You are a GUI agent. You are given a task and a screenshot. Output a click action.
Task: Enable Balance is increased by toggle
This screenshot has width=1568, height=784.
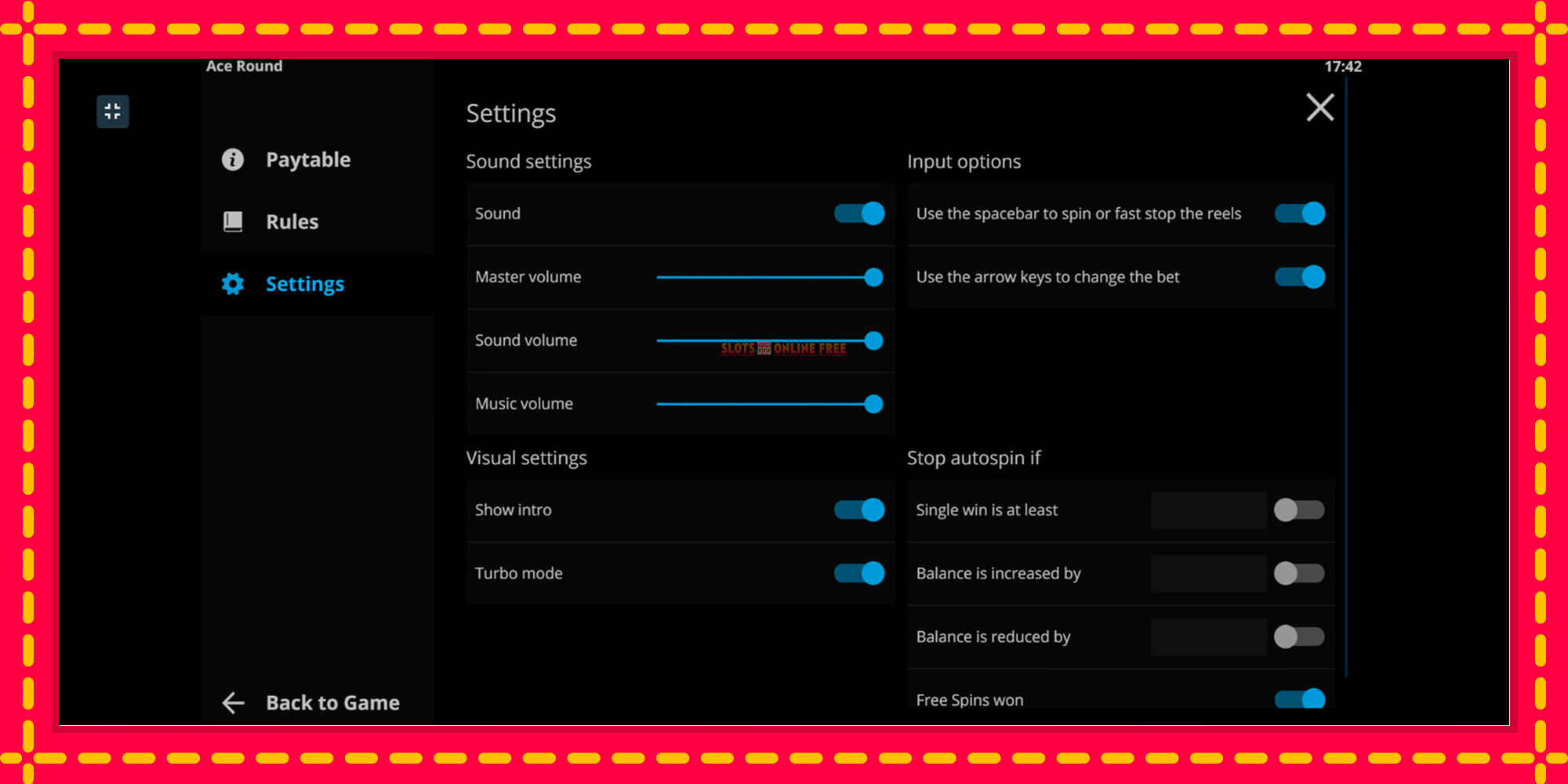[1299, 573]
